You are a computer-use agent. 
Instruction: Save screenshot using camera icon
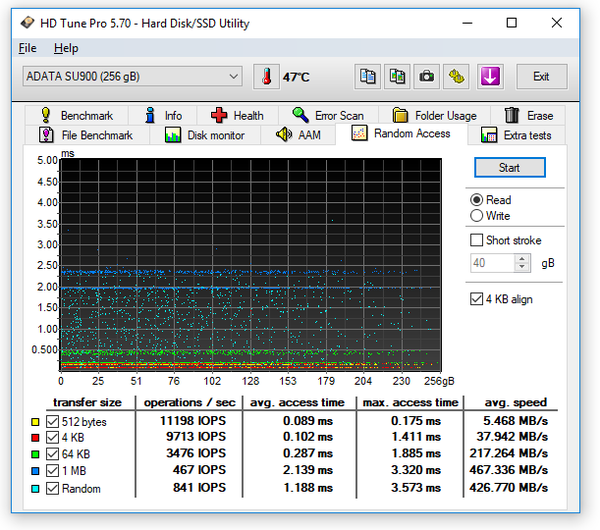(x=427, y=77)
